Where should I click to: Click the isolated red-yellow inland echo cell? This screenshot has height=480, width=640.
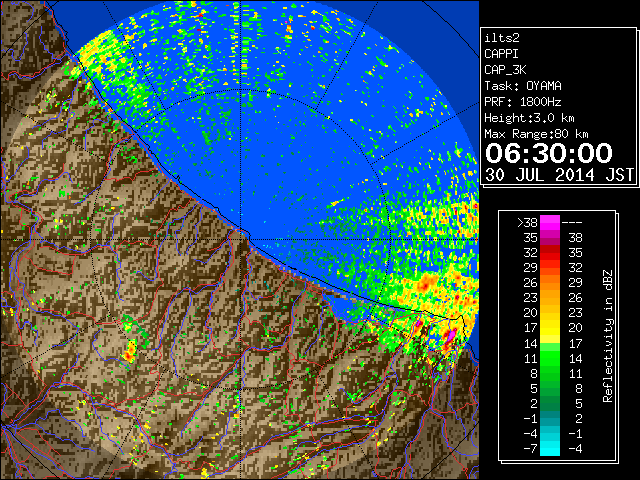coord(130,351)
